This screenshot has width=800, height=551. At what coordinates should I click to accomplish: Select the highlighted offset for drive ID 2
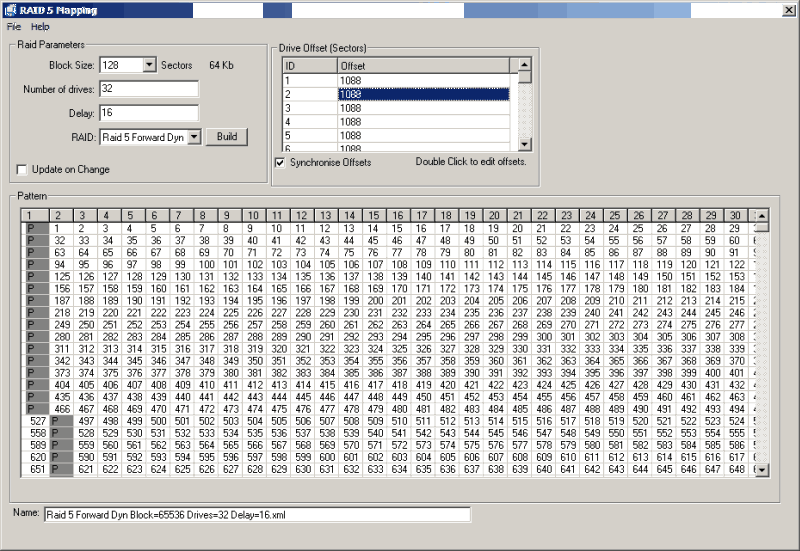(424, 94)
